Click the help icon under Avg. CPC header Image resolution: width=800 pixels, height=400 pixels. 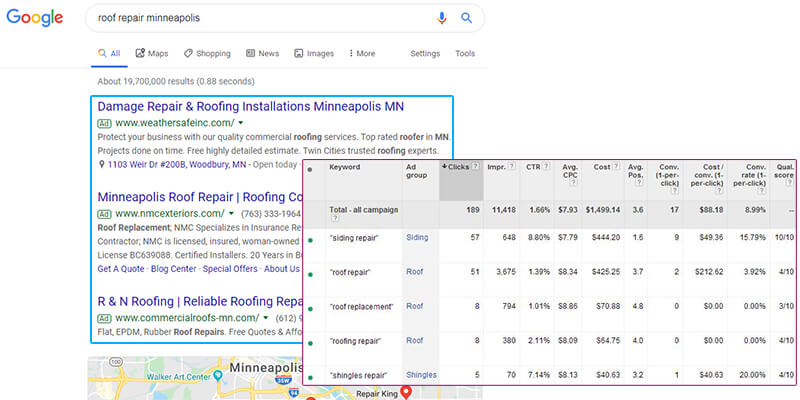573,183
